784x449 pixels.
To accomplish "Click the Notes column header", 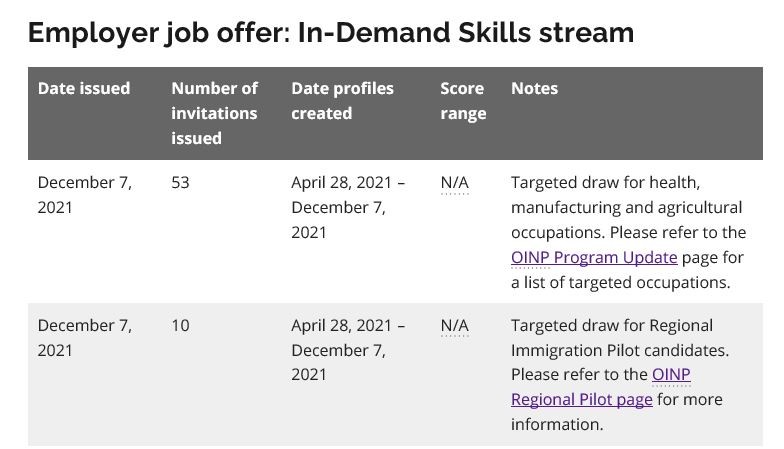I will pos(534,88).
